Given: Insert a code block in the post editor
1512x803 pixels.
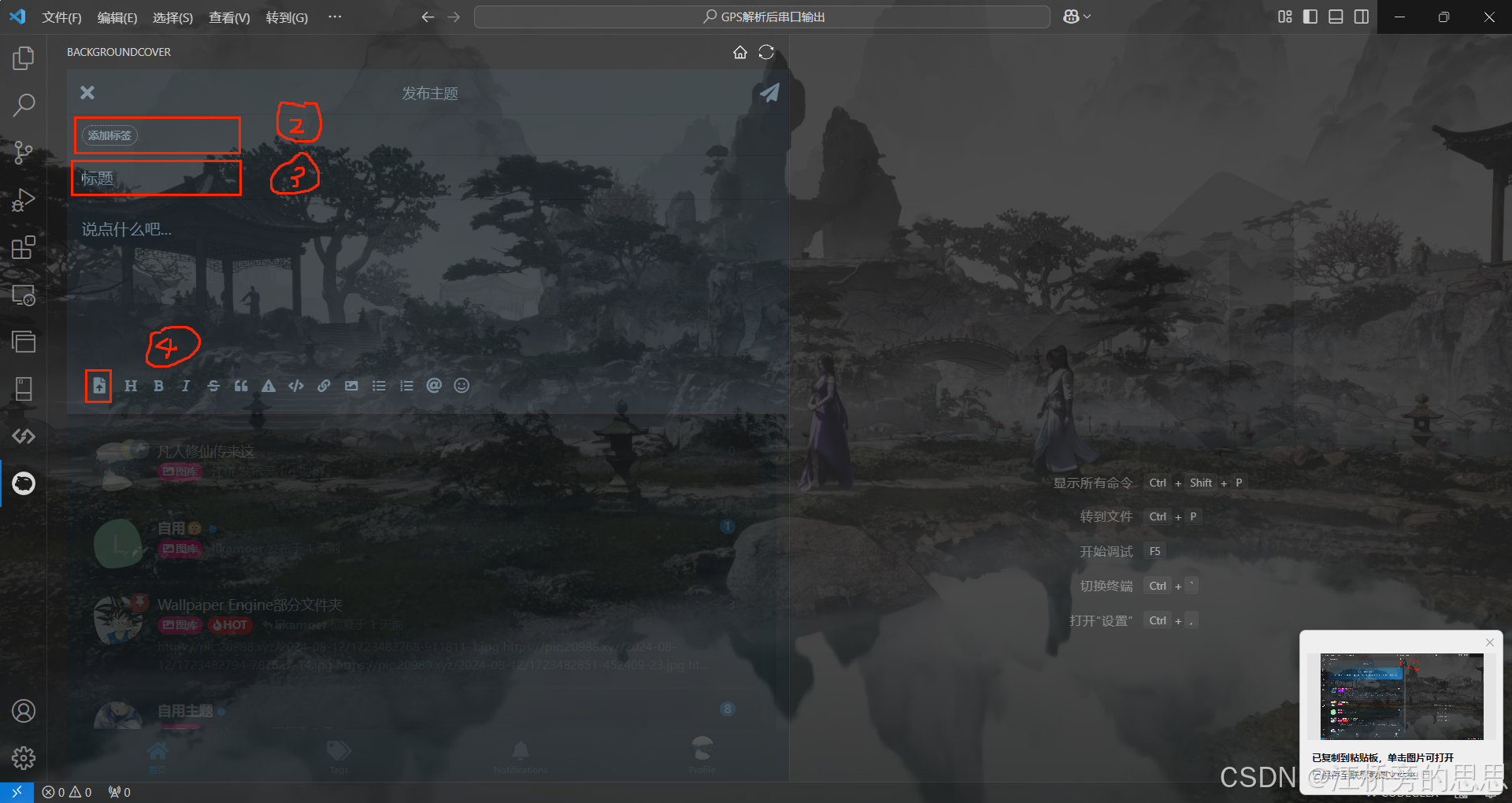Looking at the screenshot, I should tap(296, 386).
